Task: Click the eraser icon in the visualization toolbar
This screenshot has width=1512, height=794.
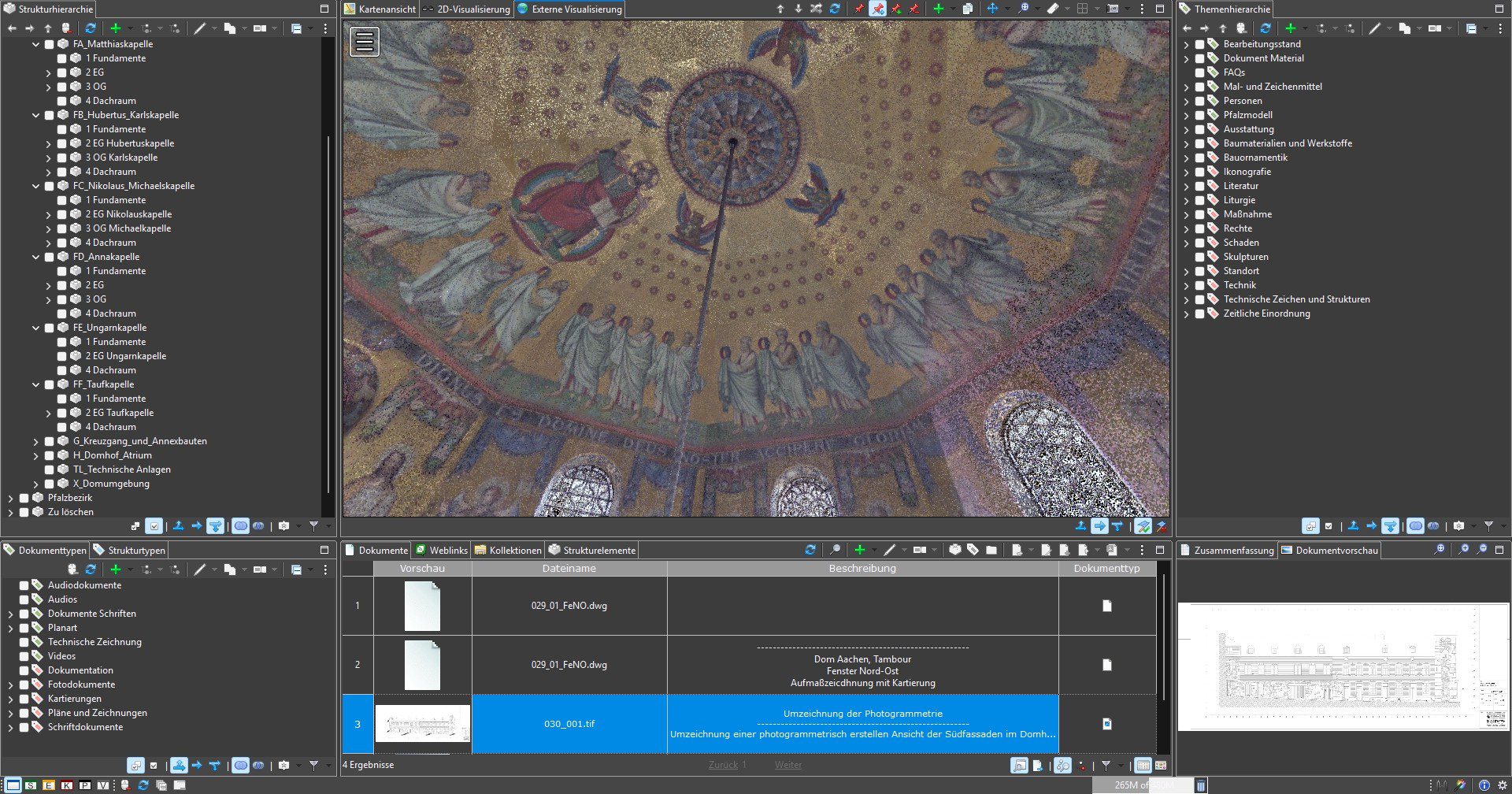Action: tap(1052, 9)
